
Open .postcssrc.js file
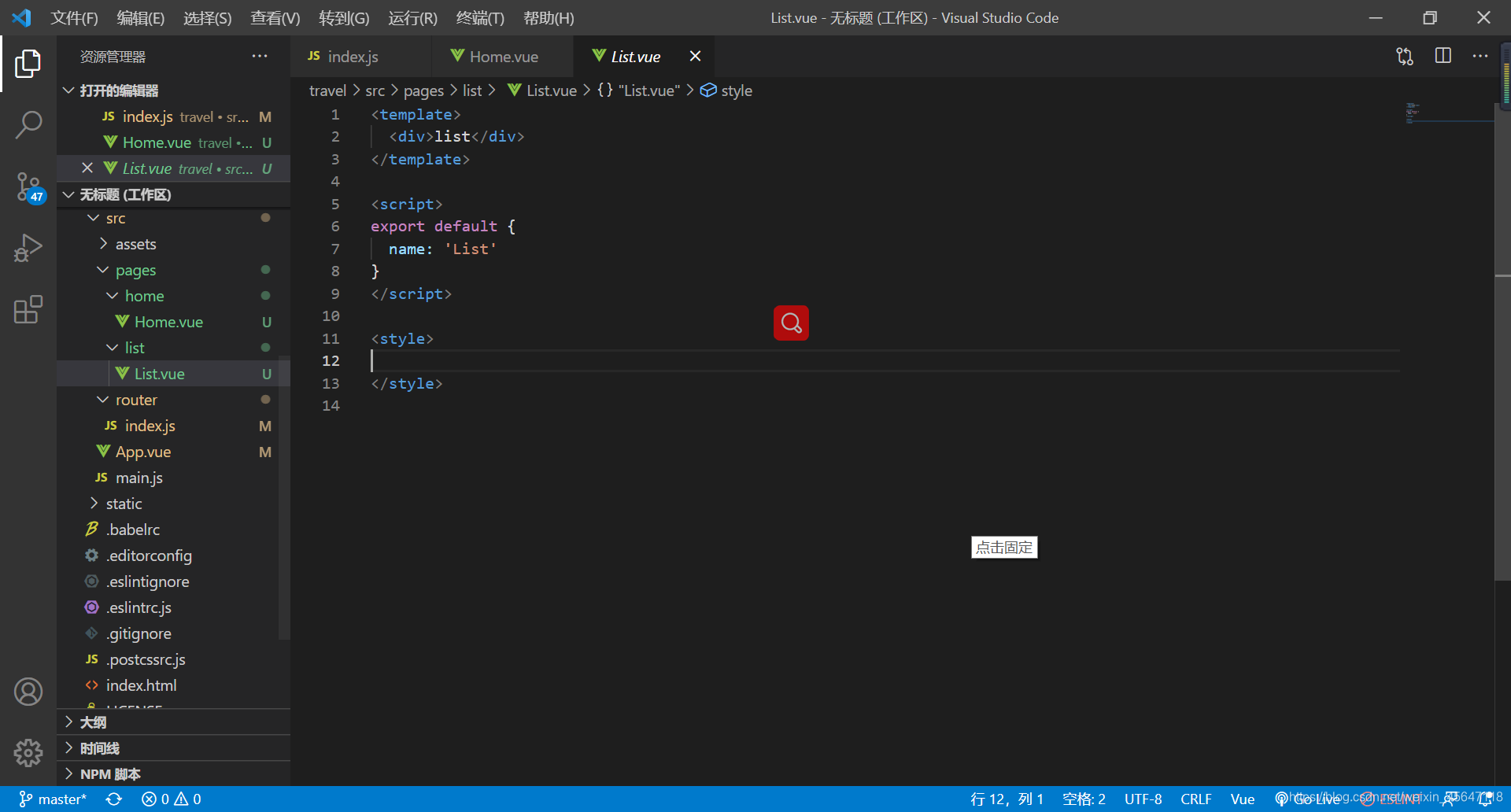tap(173, 659)
